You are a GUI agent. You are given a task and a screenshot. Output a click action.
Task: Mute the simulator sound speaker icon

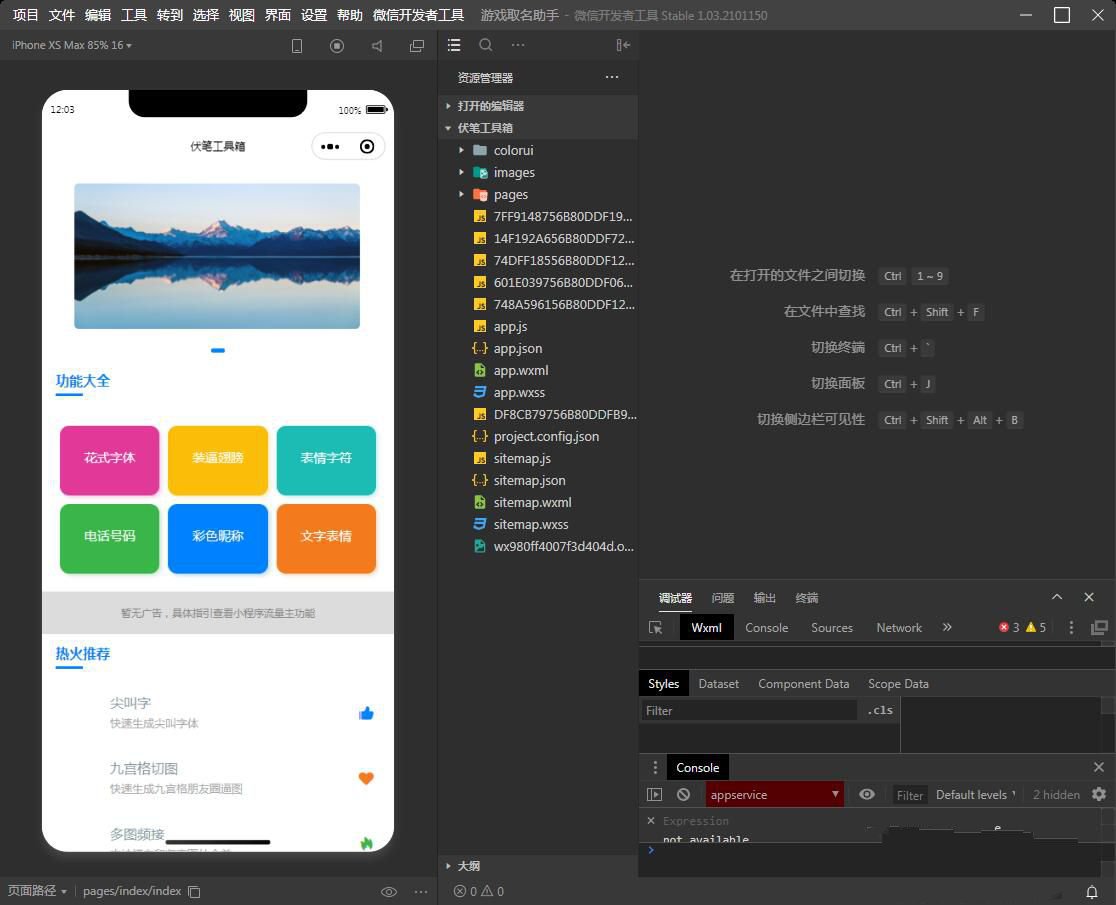[x=377, y=46]
